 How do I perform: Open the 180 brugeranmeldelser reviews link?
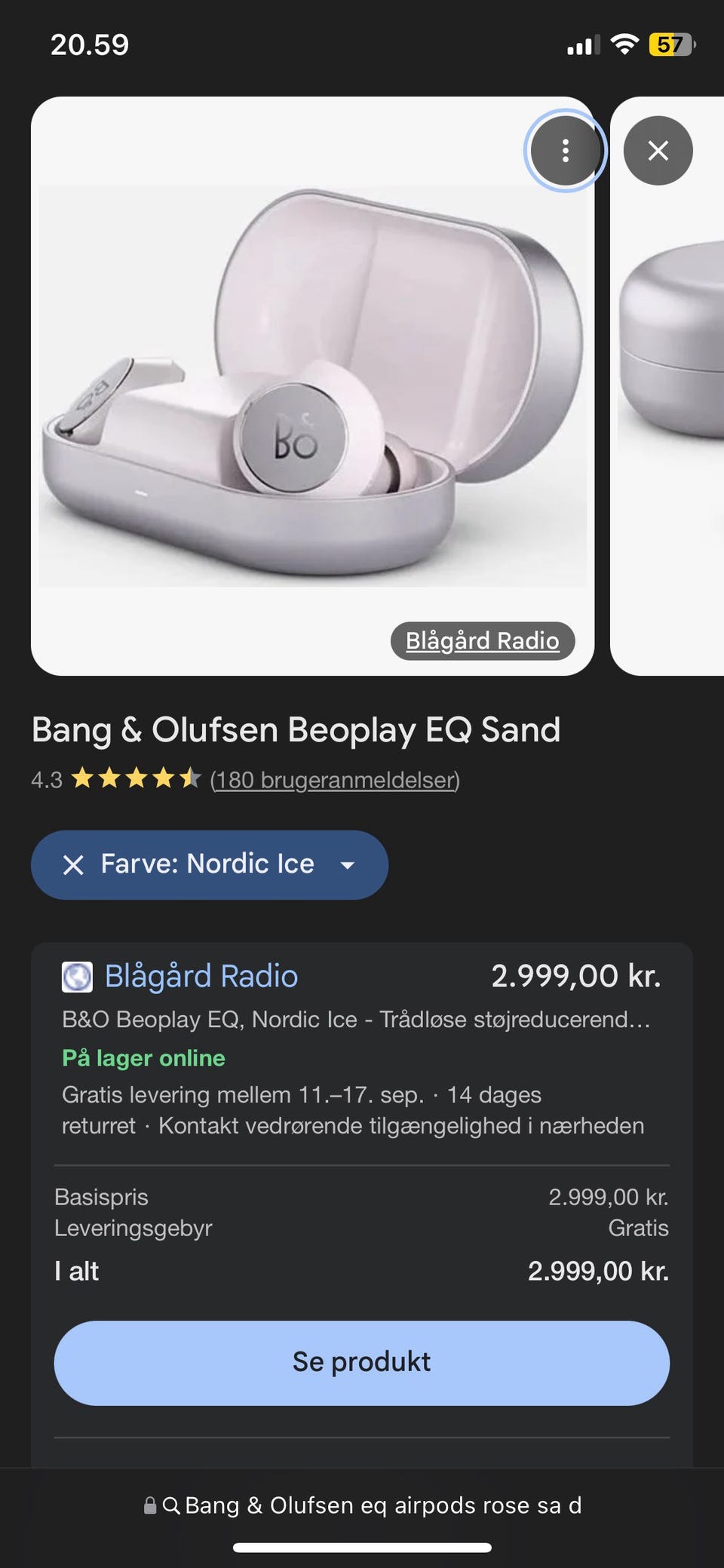335,779
